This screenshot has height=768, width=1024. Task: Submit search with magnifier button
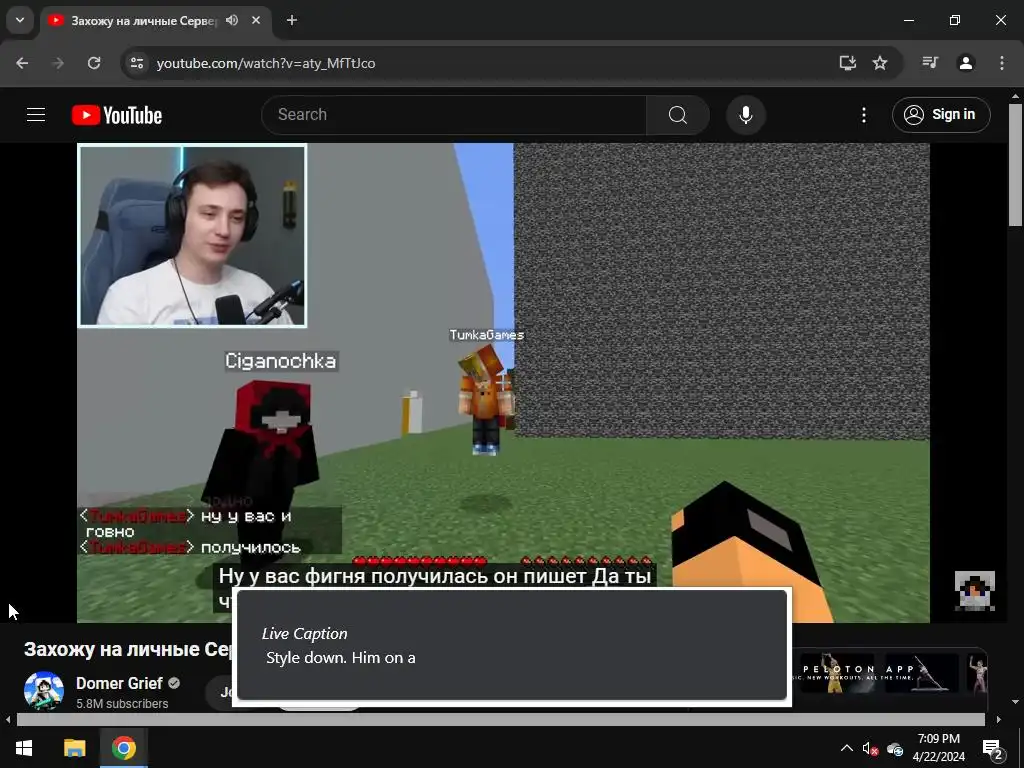point(678,115)
